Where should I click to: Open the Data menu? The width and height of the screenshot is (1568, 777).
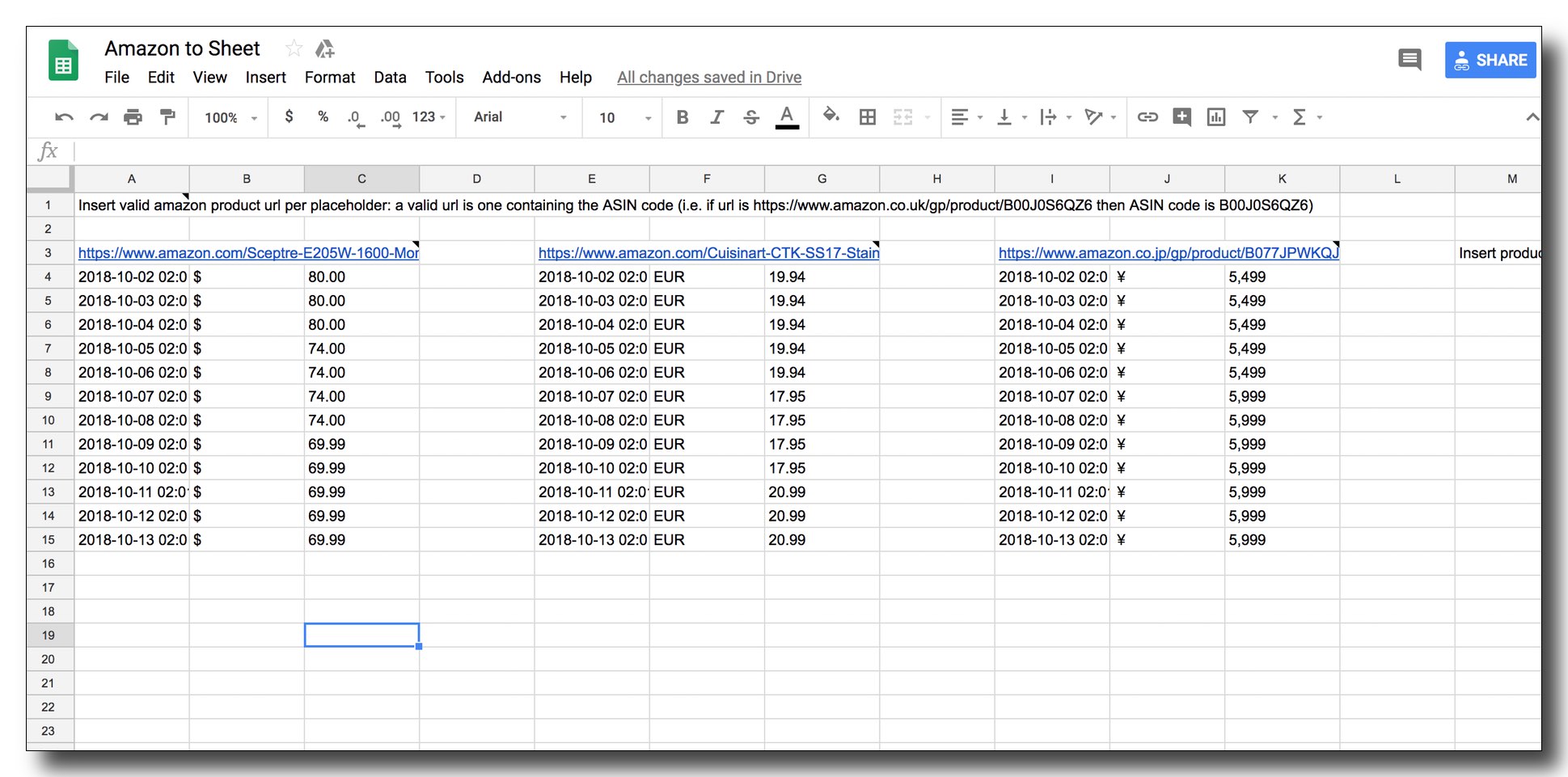pyautogui.click(x=390, y=78)
